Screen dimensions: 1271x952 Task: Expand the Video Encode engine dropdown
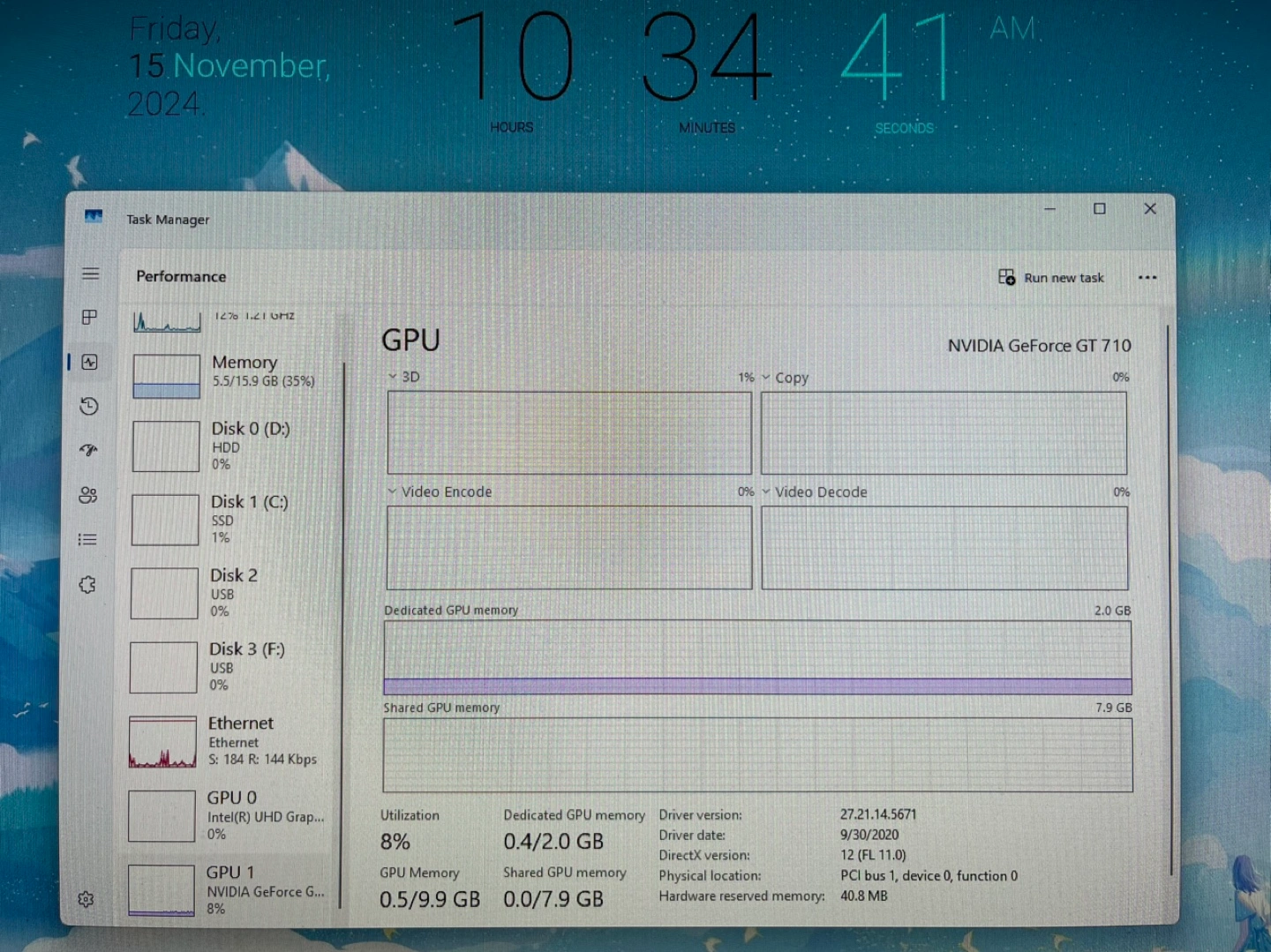click(392, 491)
